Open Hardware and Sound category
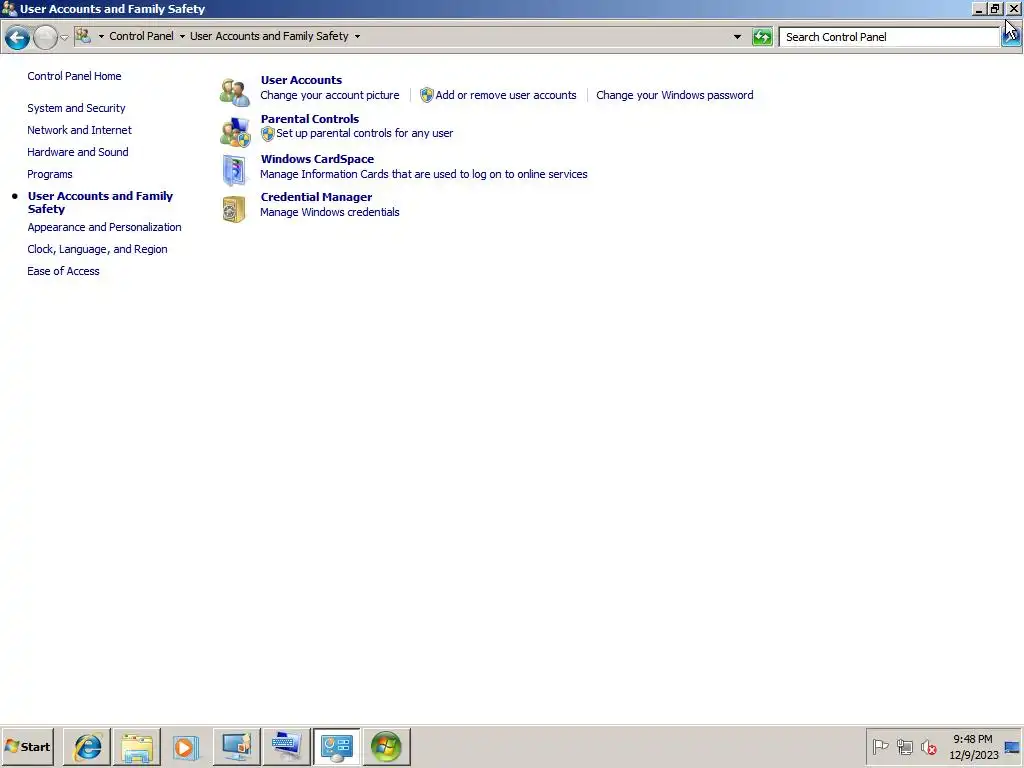 point(78,152)
